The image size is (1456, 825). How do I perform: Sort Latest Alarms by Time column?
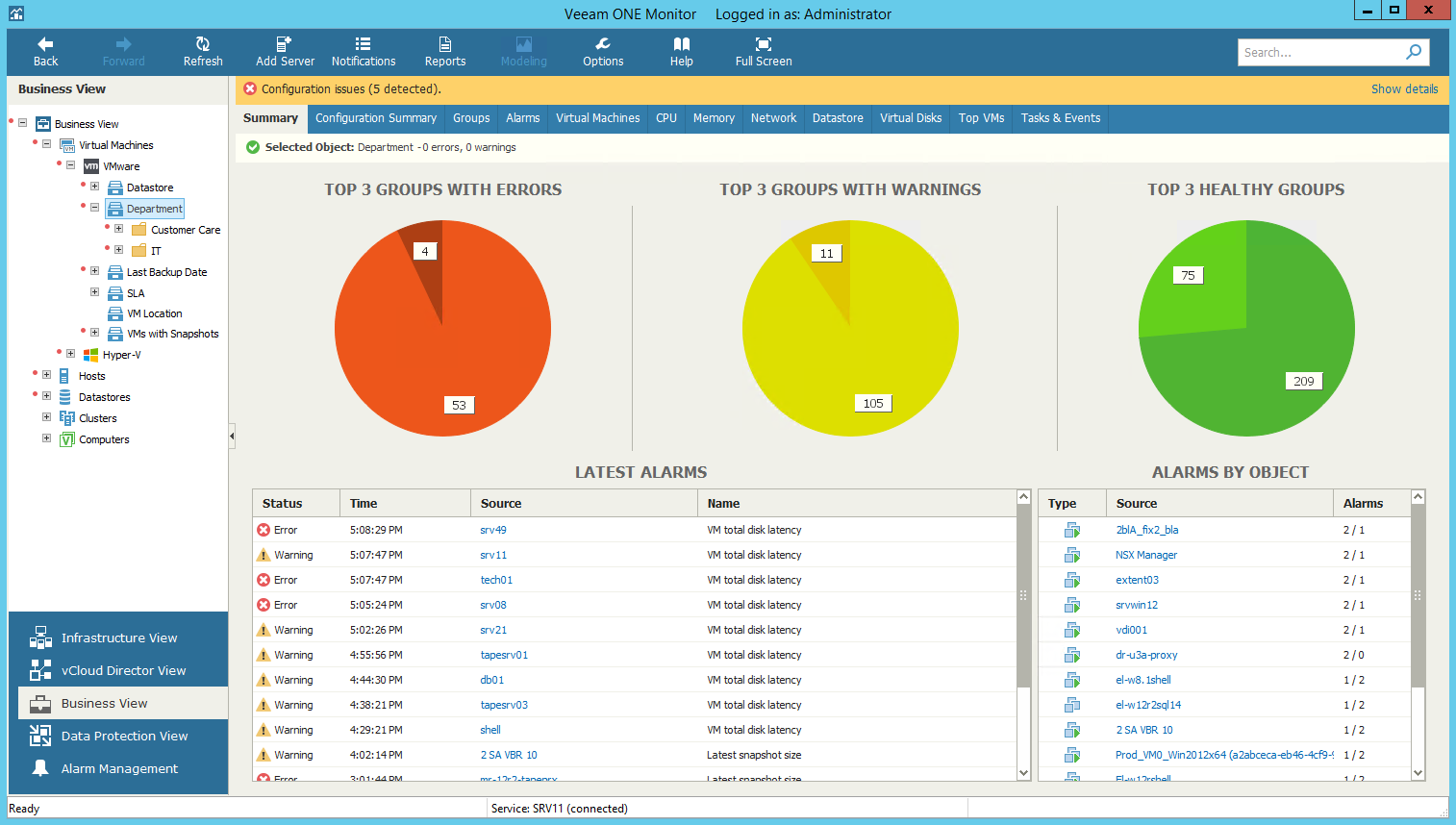click(x=405, y=503)
